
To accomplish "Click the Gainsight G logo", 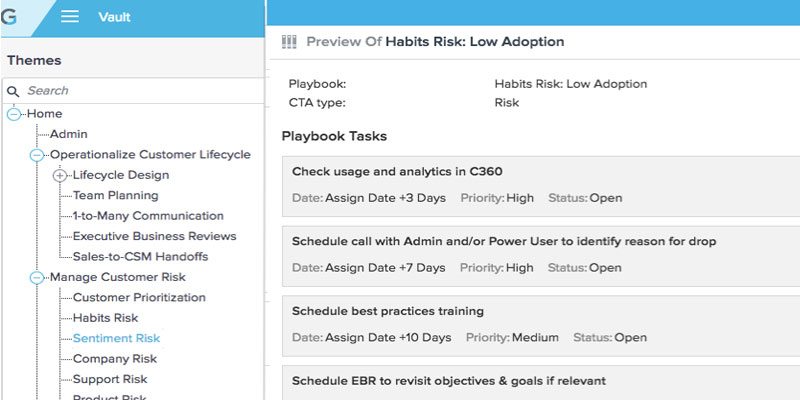I will 9,17.
